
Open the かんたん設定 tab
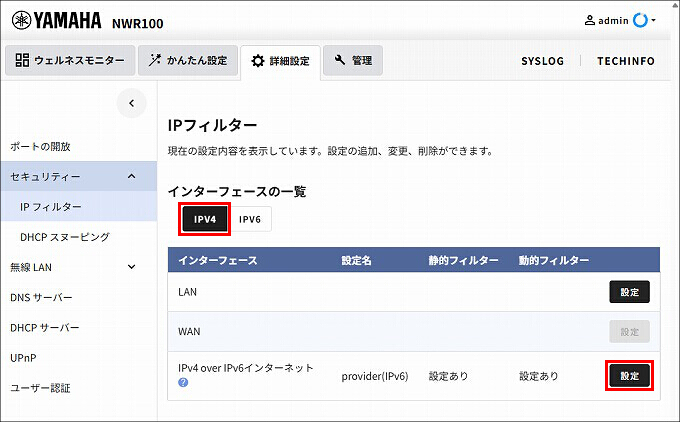(188, 60)
